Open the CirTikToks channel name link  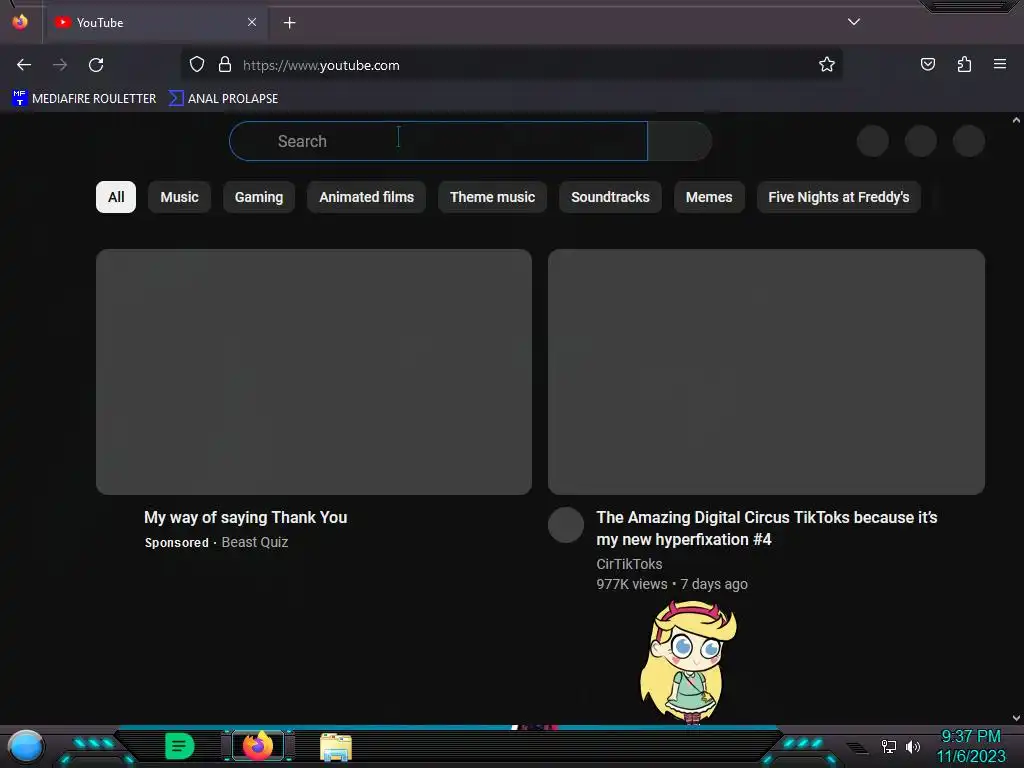(x=629, y=564)
